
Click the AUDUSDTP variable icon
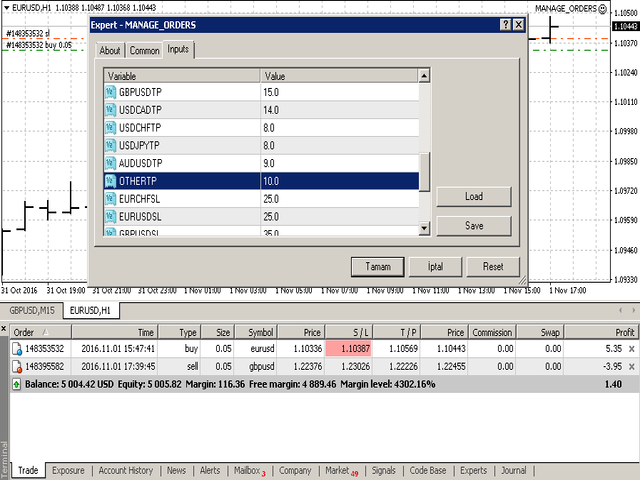[x=110, y=163]
